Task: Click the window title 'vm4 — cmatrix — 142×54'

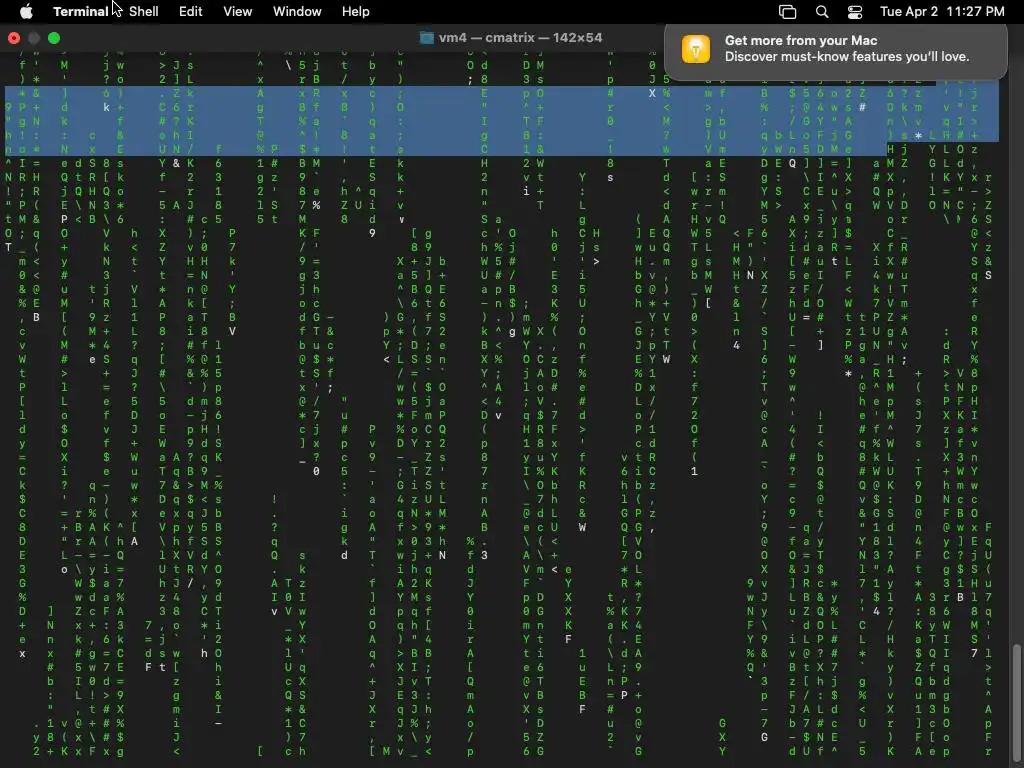Action: (x=520, y=38)
